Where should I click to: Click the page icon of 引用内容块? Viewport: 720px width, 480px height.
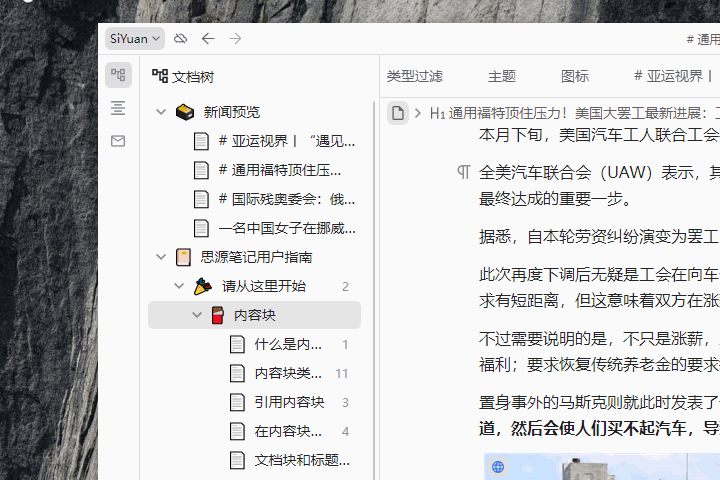(237, 402)
